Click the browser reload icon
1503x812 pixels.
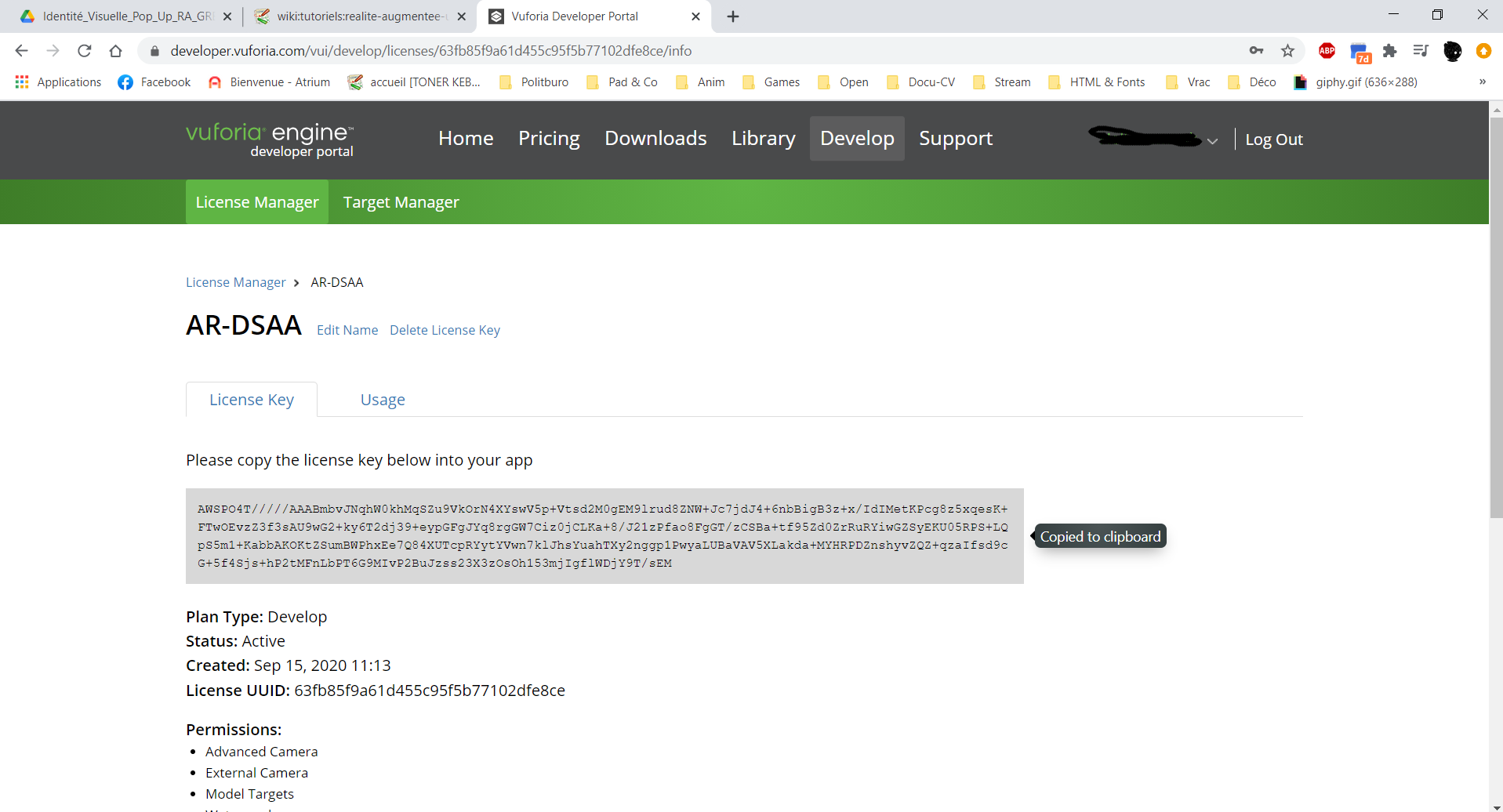pos(85,51)
